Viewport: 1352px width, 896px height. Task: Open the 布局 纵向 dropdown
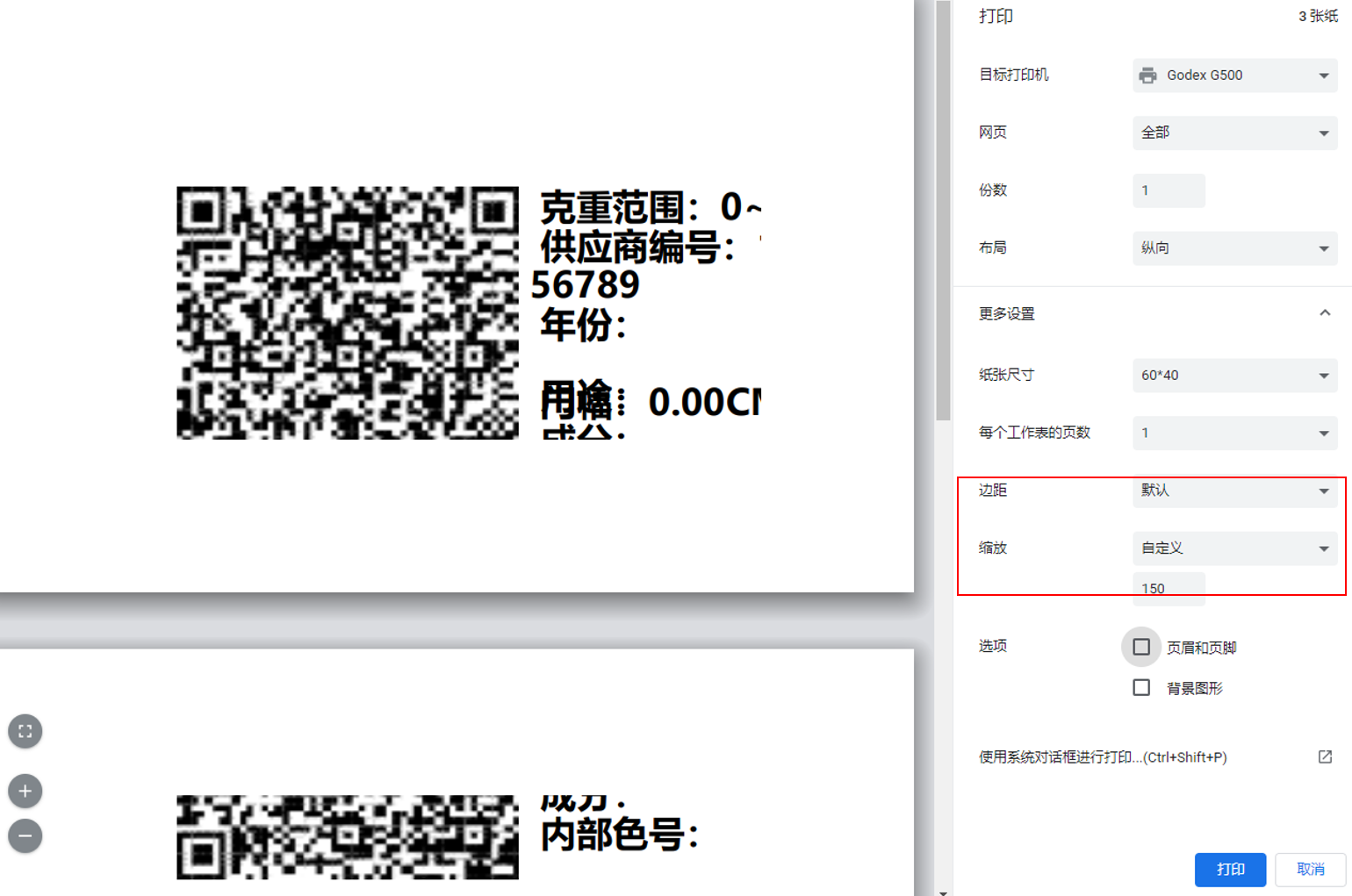(x=1234, y=248)
